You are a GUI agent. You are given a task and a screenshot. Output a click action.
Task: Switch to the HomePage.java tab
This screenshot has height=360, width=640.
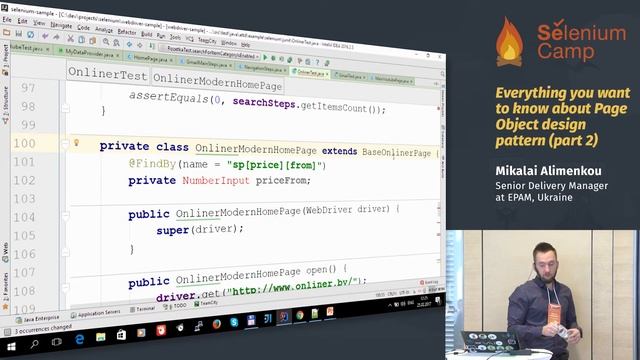click(x=150, y=58)
